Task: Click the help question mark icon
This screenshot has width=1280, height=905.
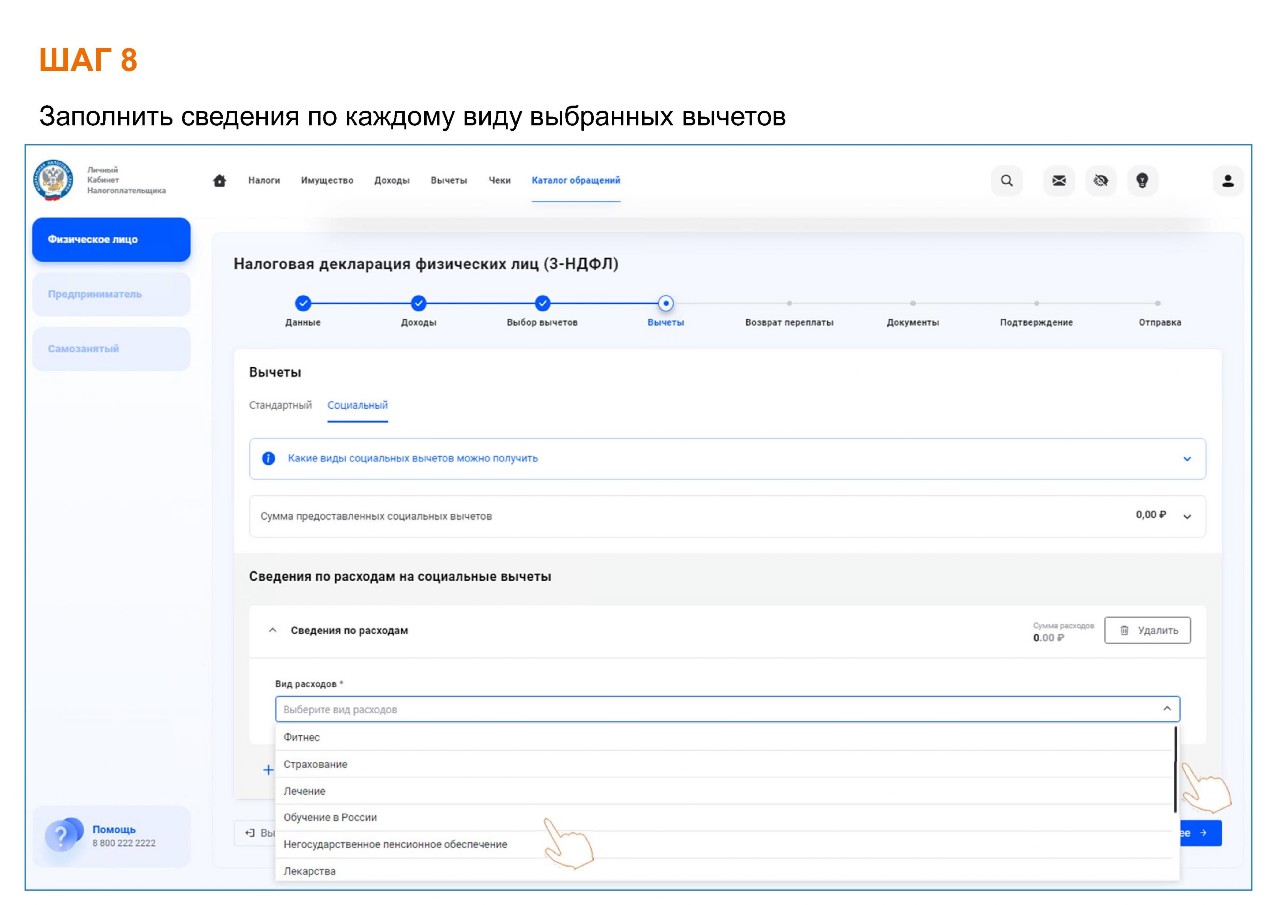Action: coord(62,836)
